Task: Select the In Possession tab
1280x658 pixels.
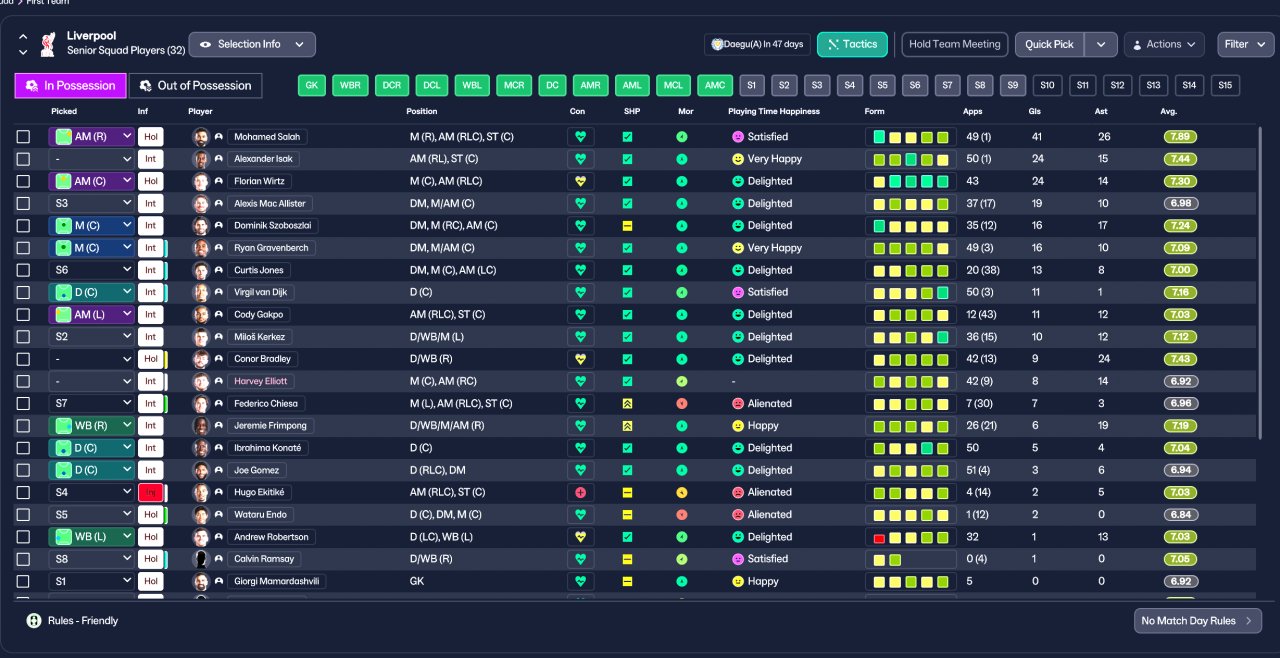Action: click(71, 86)
